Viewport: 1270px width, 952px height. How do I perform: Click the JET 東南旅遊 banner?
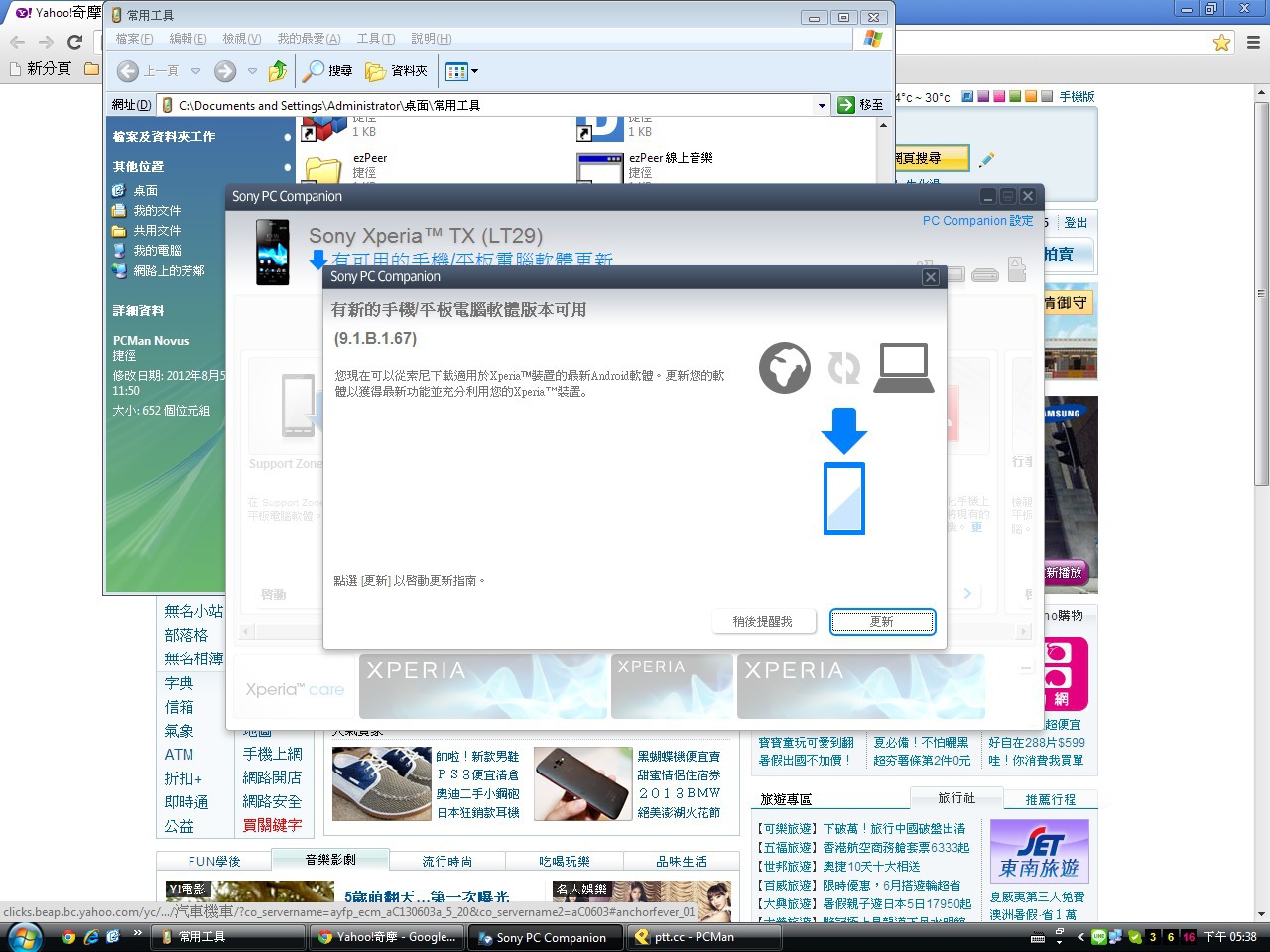[1040, 852]
